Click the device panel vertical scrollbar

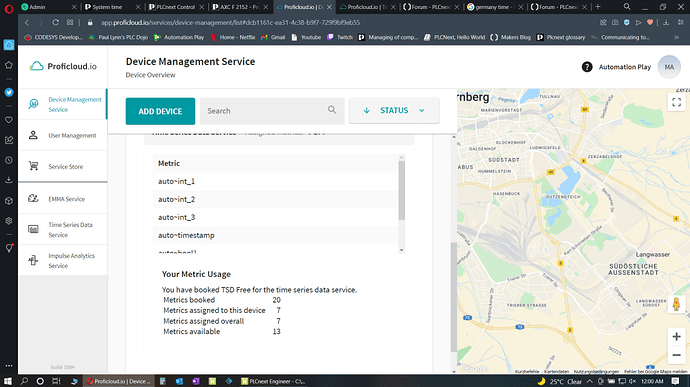coord(454,297)
